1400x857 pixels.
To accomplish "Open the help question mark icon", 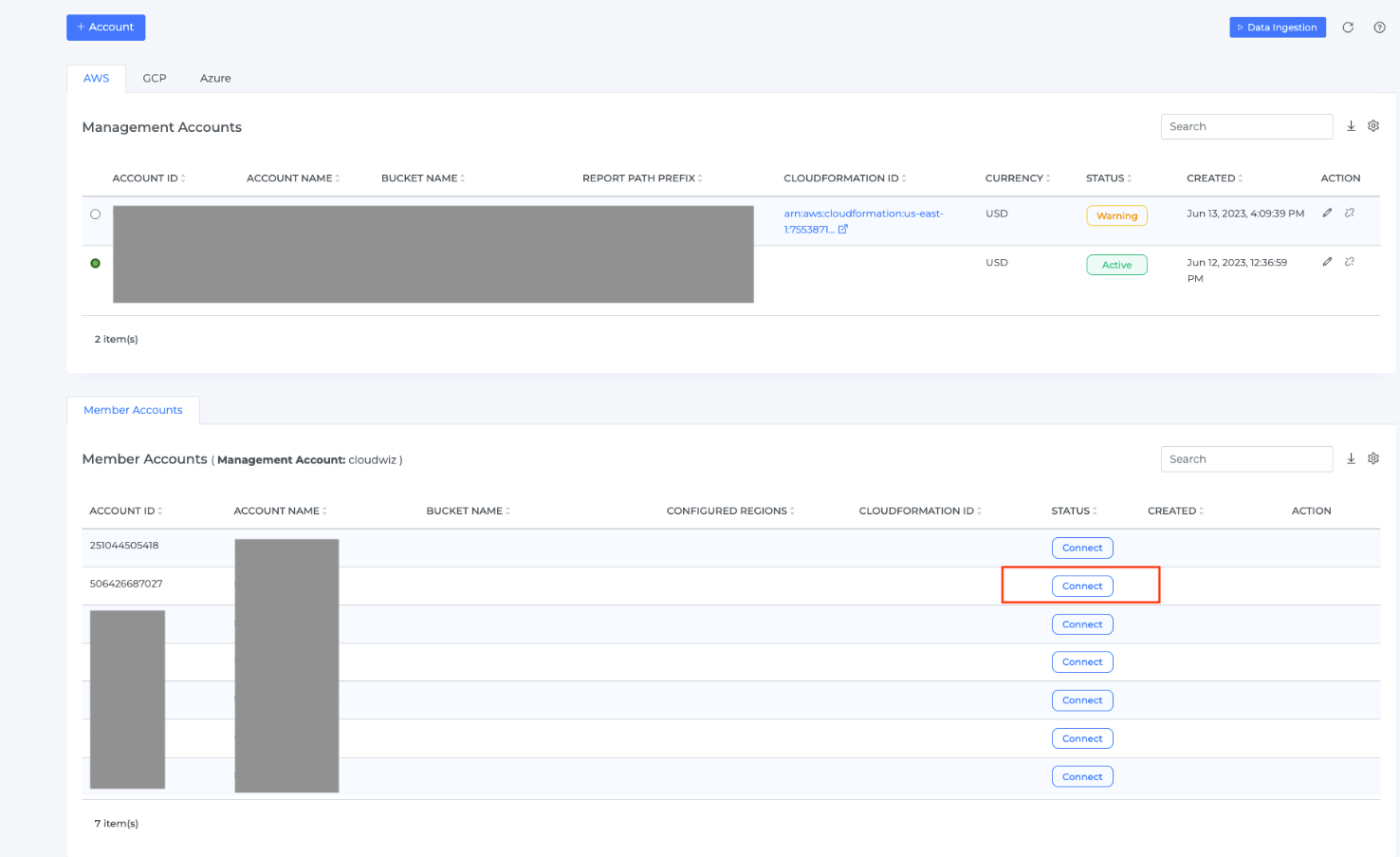I will tap(1379, 28).
